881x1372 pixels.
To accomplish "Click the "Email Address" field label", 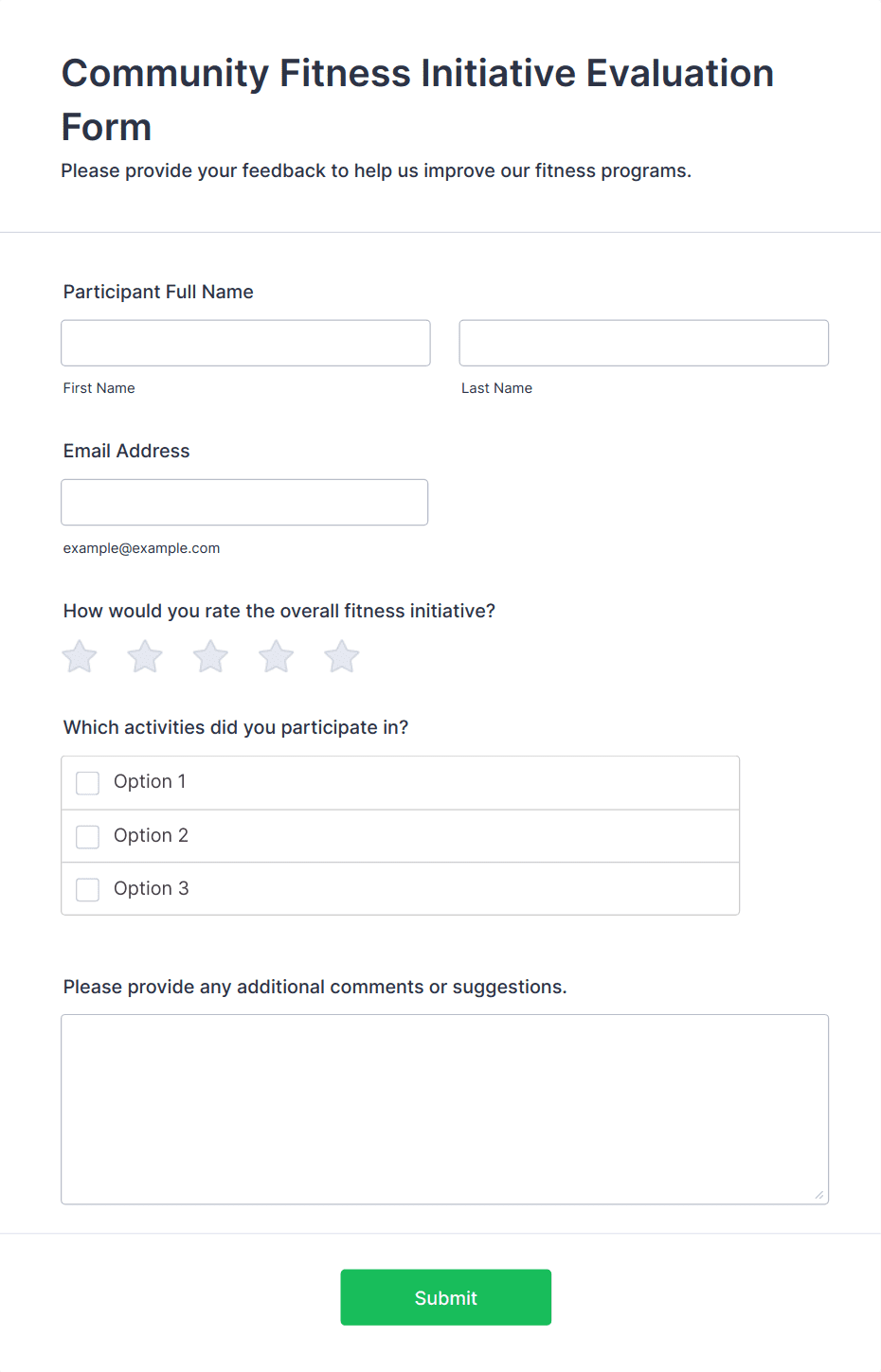I will coord(127,451).
